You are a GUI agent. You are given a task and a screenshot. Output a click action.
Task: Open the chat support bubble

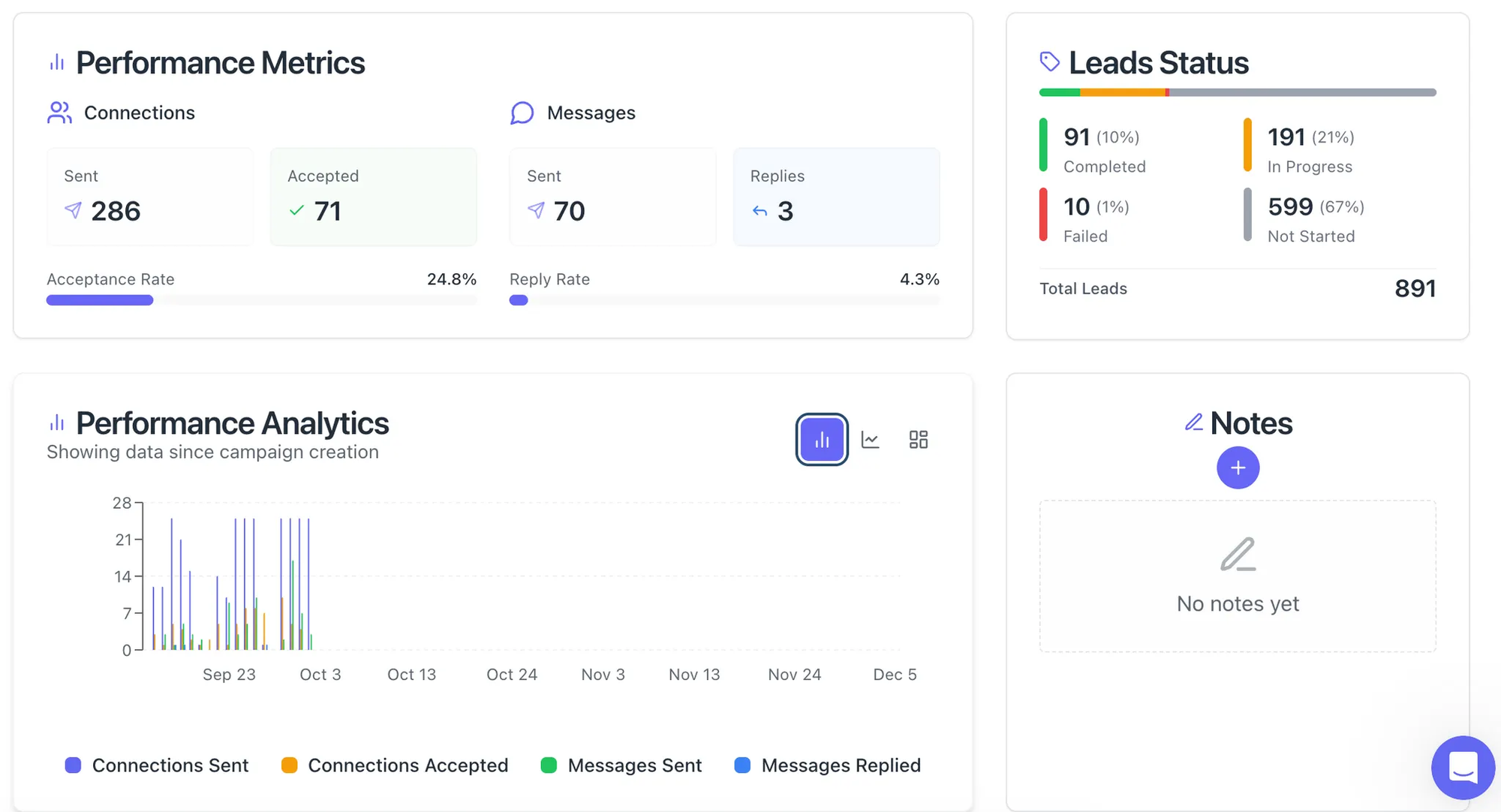click(x=1462, y=767)
